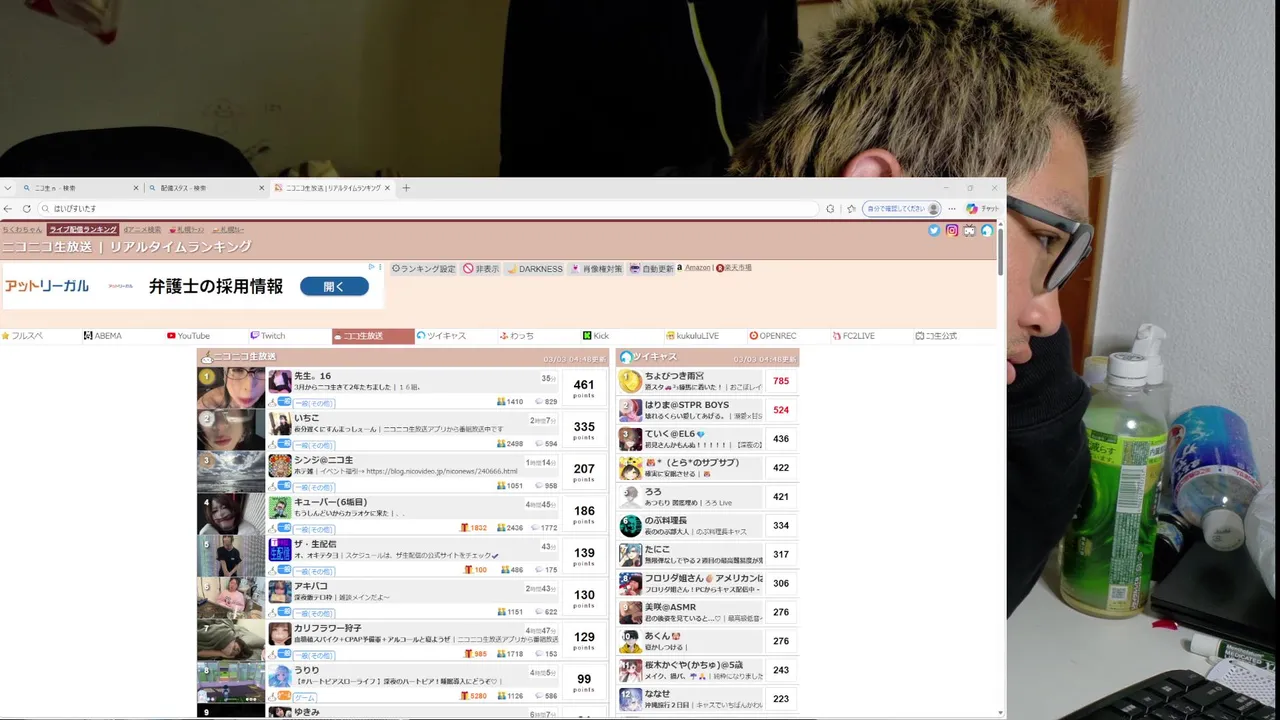Reload the page with the refresh icon
The height and width of the screenshot is (720, 1280).
coord(27,209)
